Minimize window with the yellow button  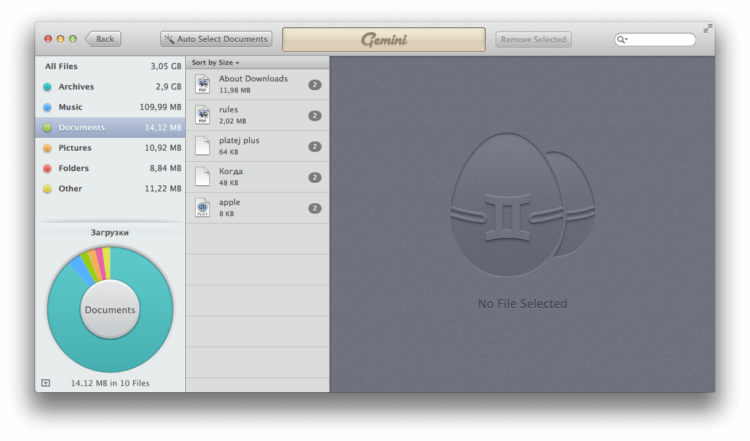tap(60, 39)
